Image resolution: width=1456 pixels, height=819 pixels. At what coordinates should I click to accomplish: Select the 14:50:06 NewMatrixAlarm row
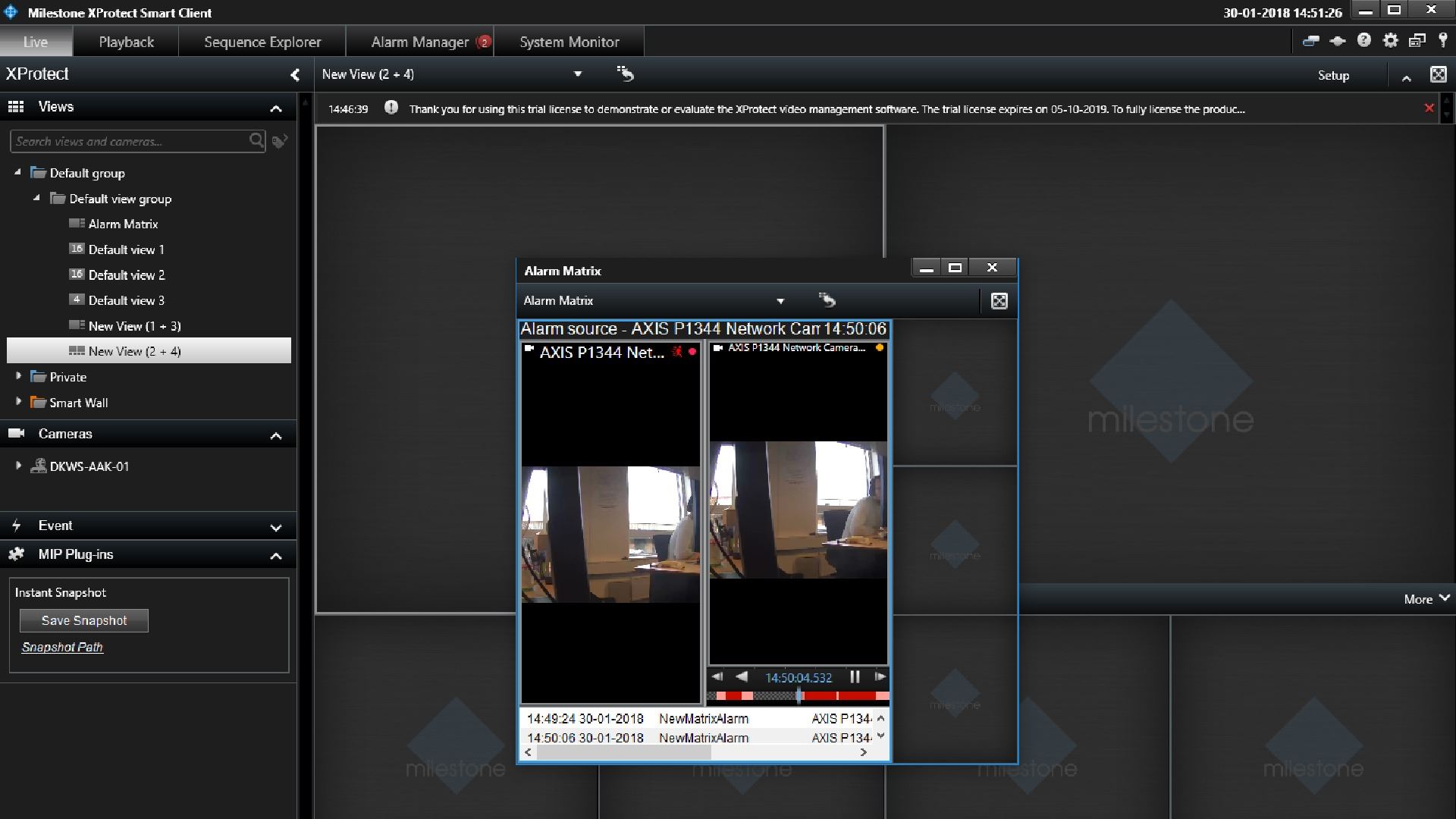tap(698, 737)
